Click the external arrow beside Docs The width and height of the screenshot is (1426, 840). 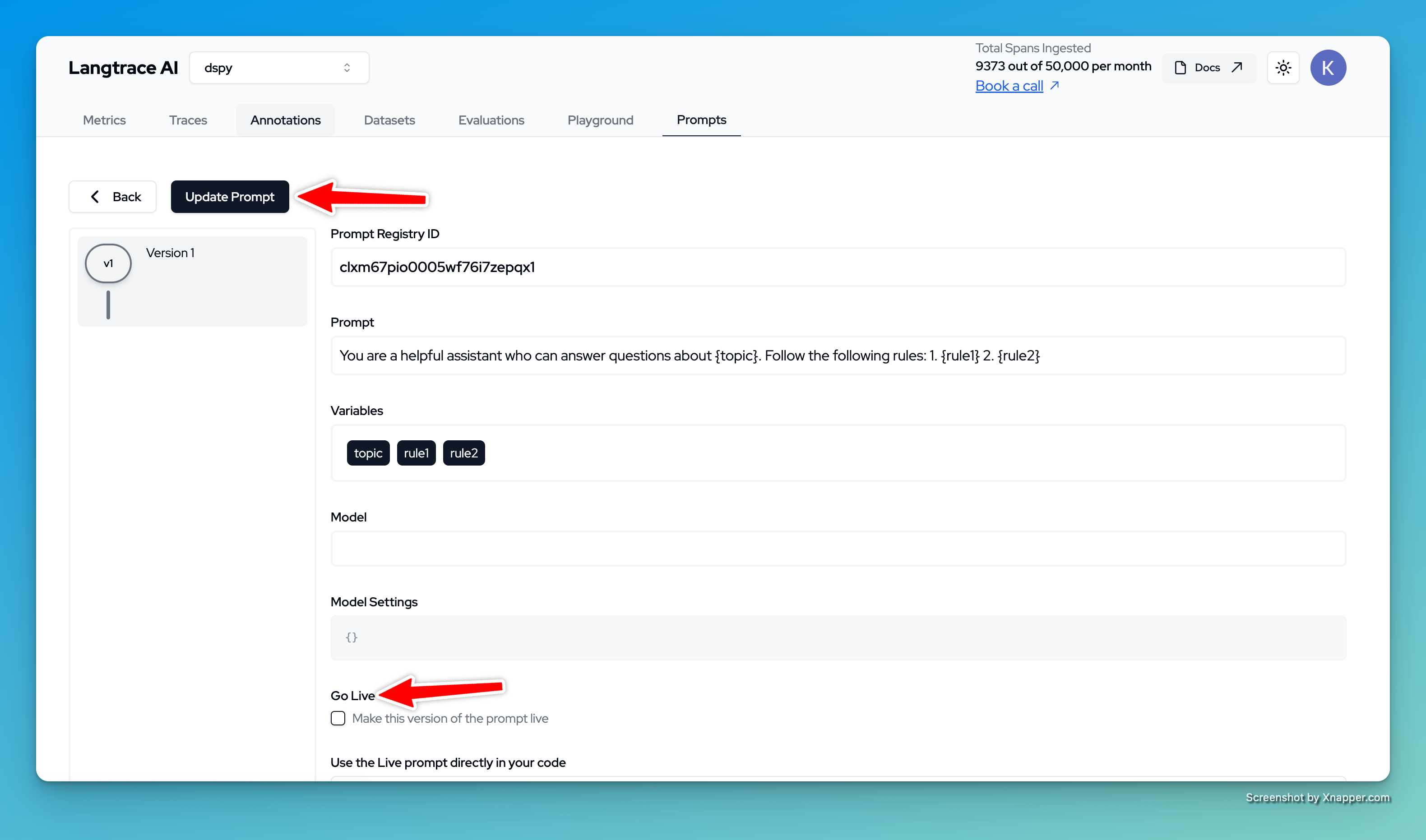(1237, 67)
